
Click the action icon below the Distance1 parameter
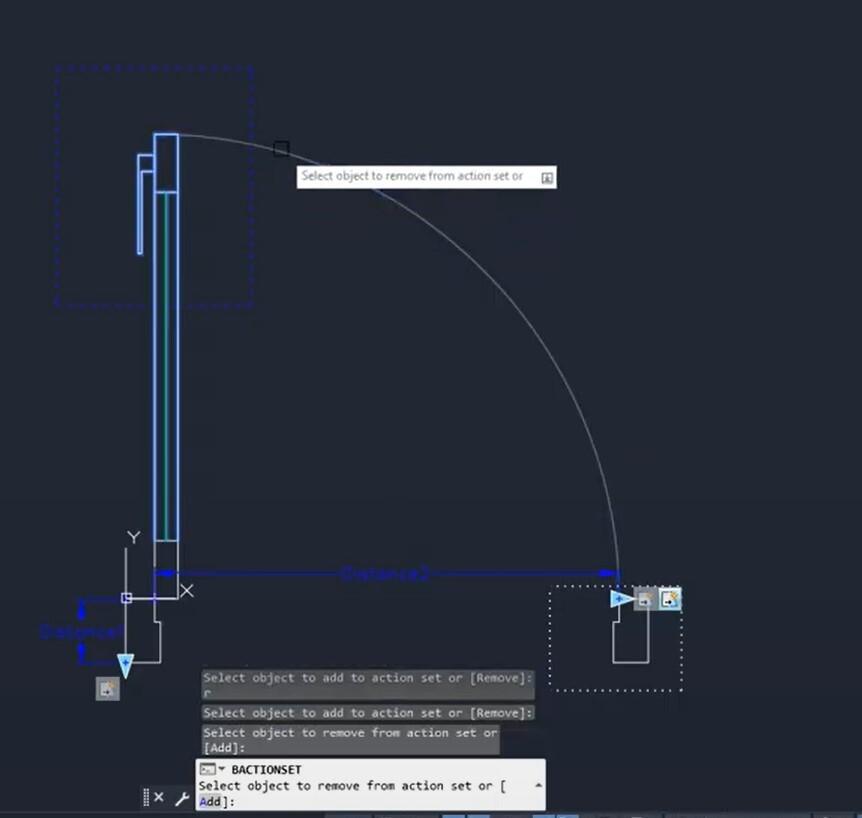tap(106, 689)
